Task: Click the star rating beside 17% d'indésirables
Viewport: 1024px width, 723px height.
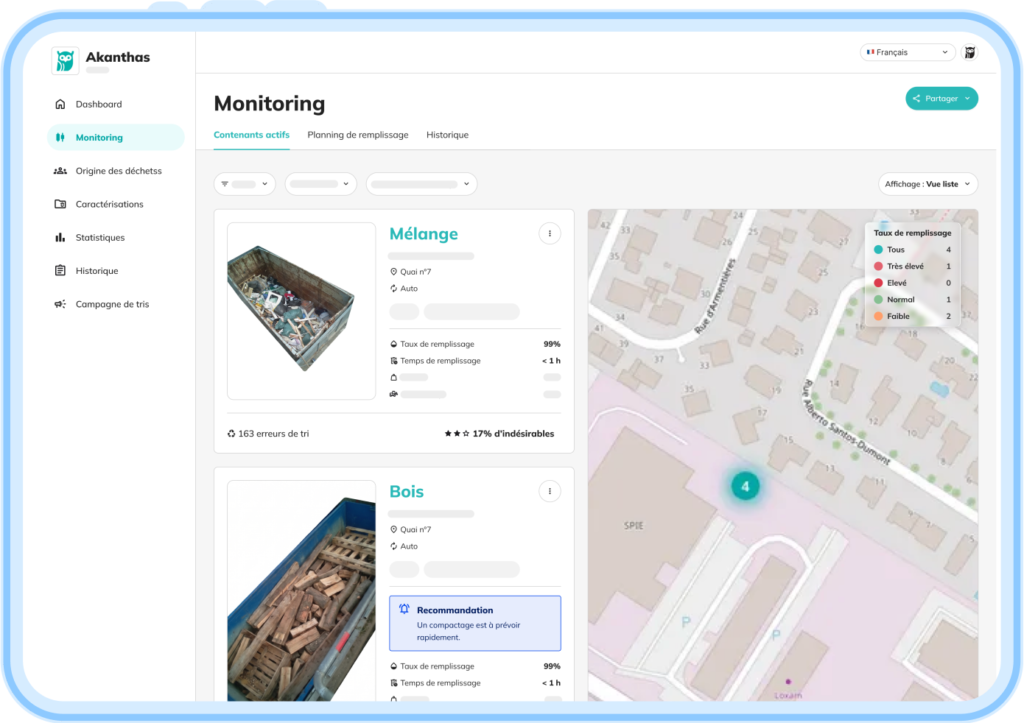Action: (456, 434)
